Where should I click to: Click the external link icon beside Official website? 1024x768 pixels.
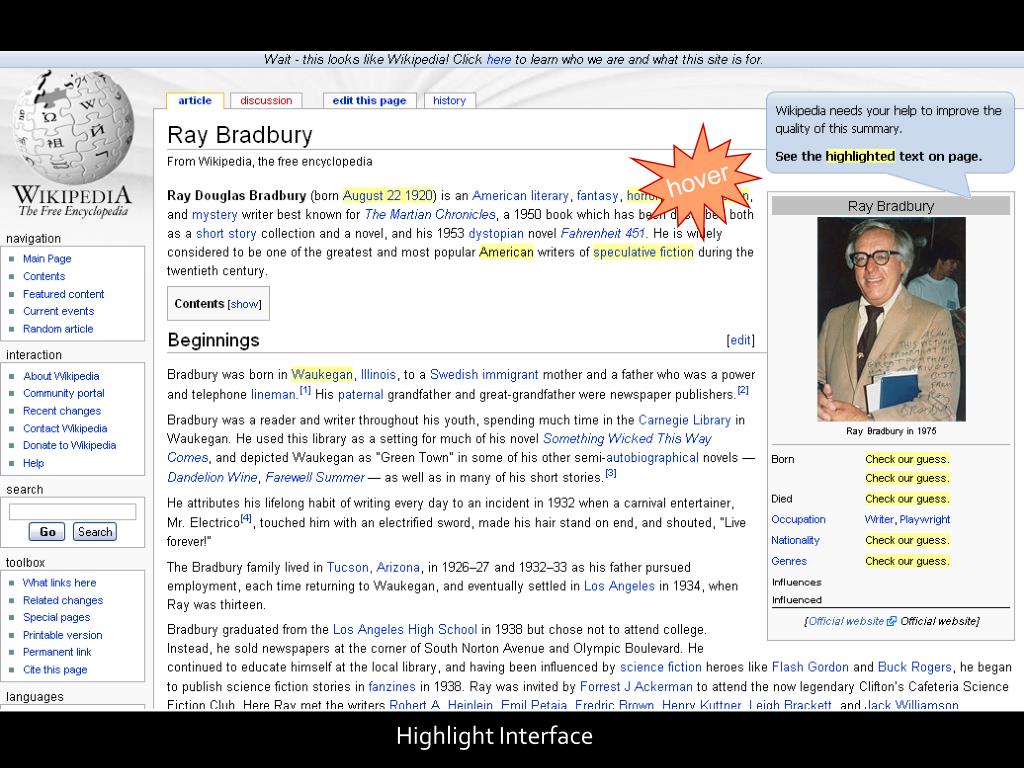pos(891,621)
